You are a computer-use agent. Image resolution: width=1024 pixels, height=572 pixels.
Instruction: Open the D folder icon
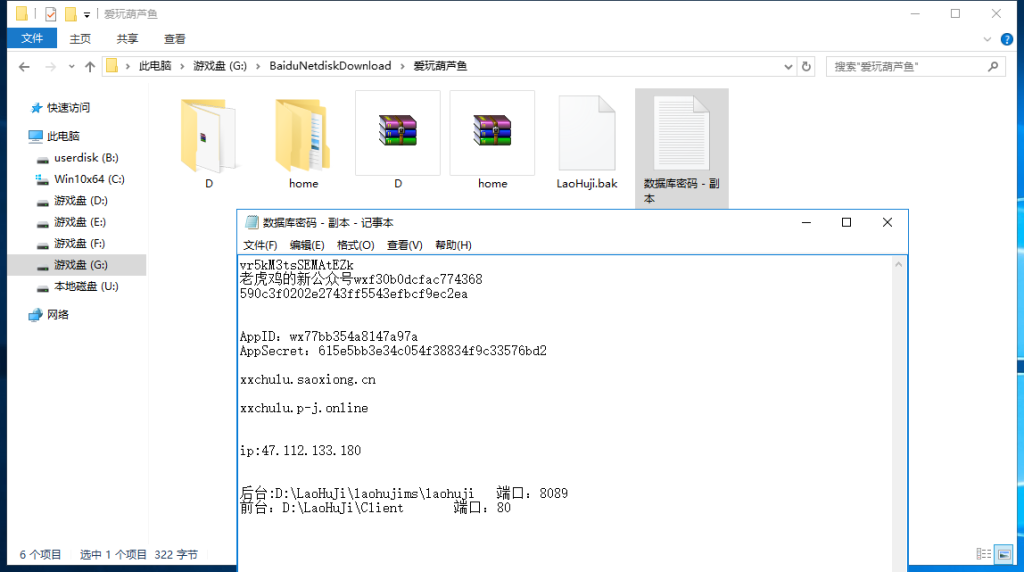(209, 135)
